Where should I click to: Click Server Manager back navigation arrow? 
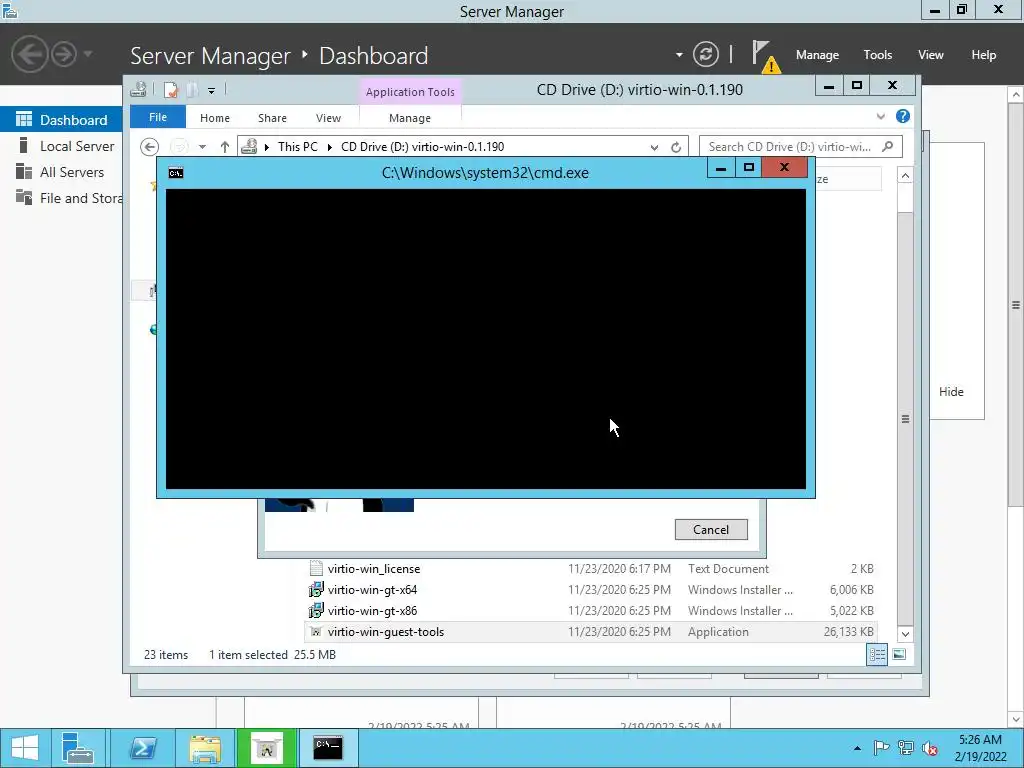[29, 54]
